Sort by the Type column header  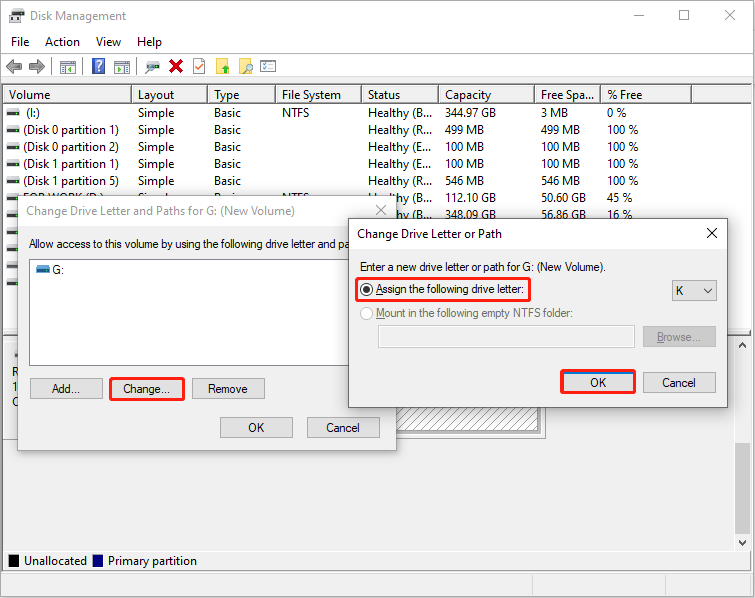[x=242, y=95]
